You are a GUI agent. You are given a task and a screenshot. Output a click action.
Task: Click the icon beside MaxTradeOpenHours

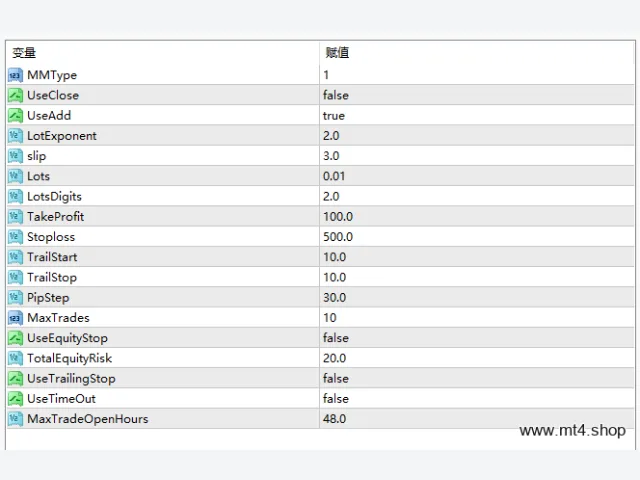[15, 419]
